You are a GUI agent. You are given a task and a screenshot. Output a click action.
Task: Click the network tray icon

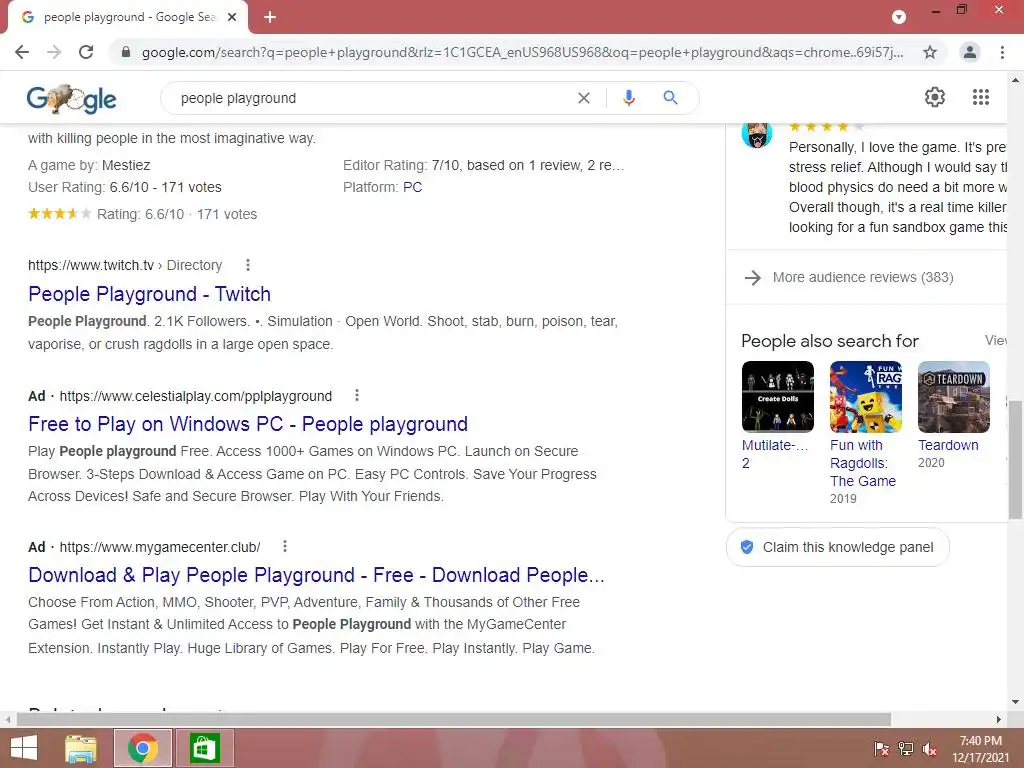(906, 749)
